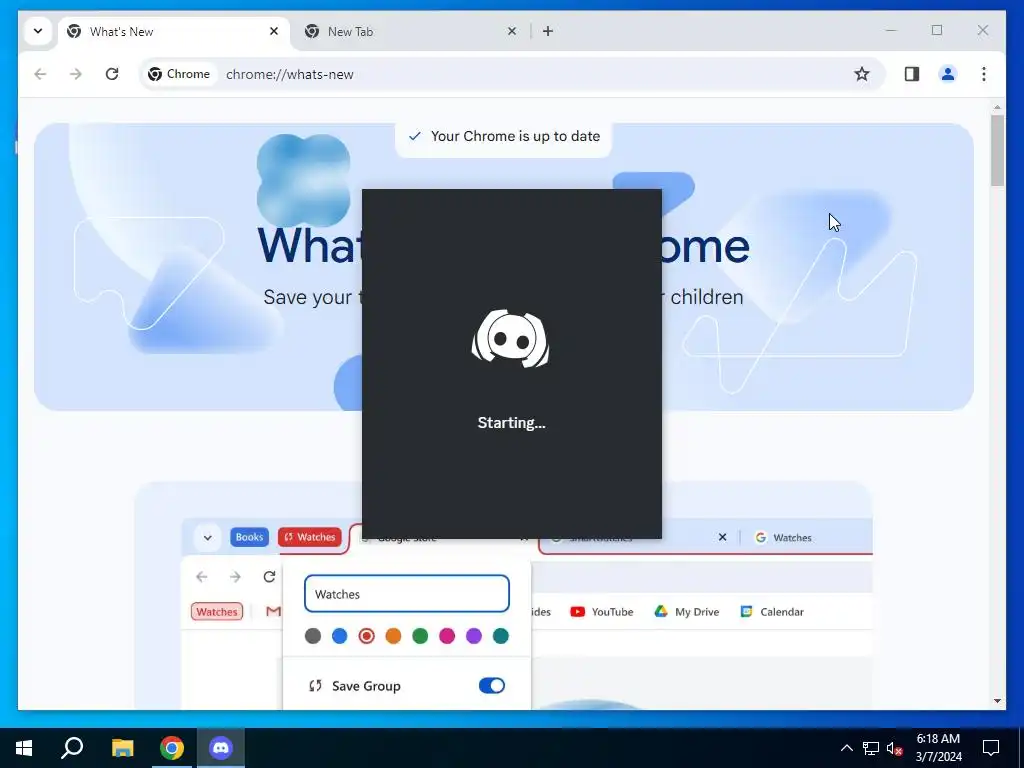Switch to the New Tab tab
Image resolution: width=1024 pixels, height=768 pixels.
pos(411,31)
